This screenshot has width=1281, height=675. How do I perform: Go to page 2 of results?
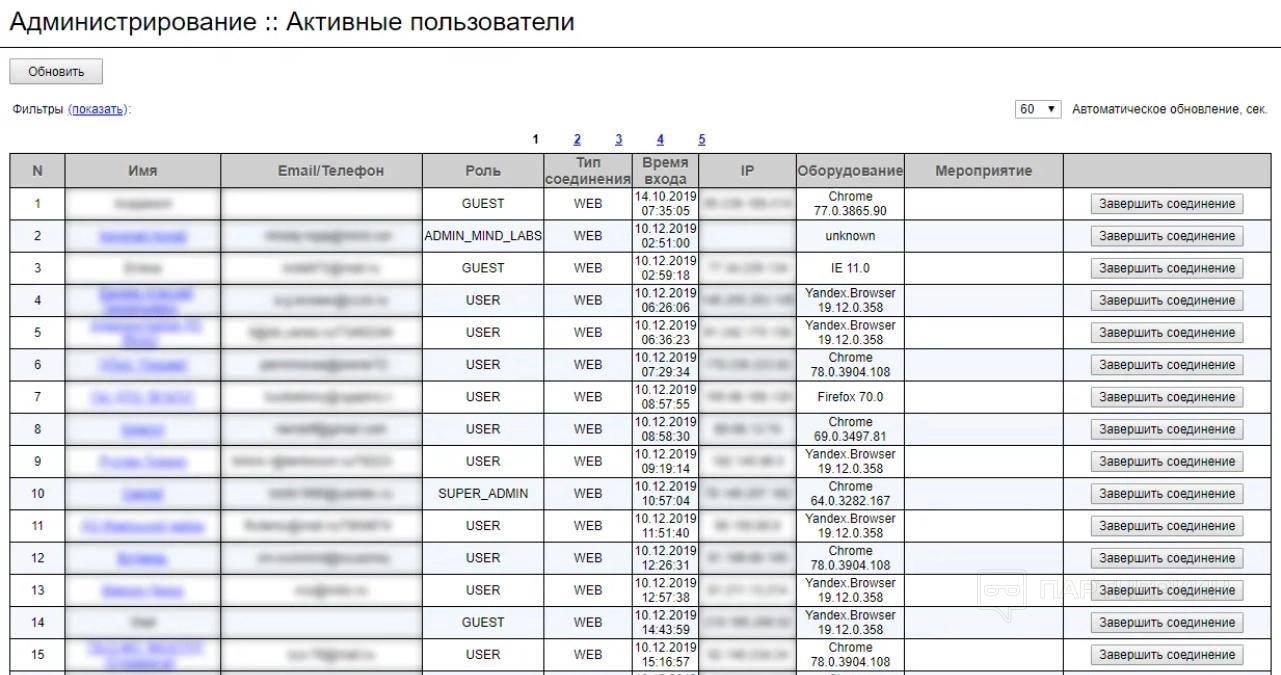coord(577,140)
